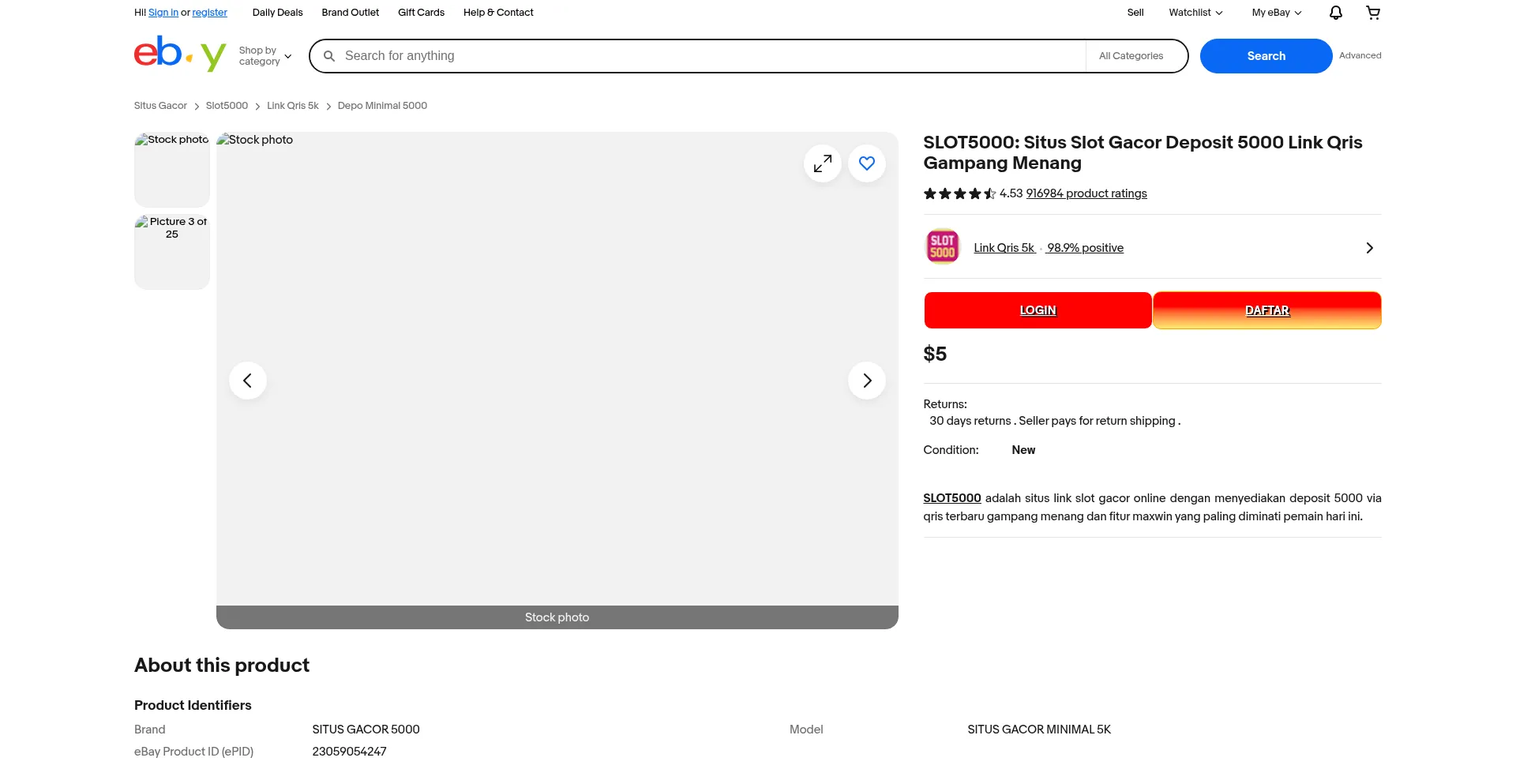Click the red LOGIN button
This screenshot has width=1516, height=784.
(x=1038, y=310)
